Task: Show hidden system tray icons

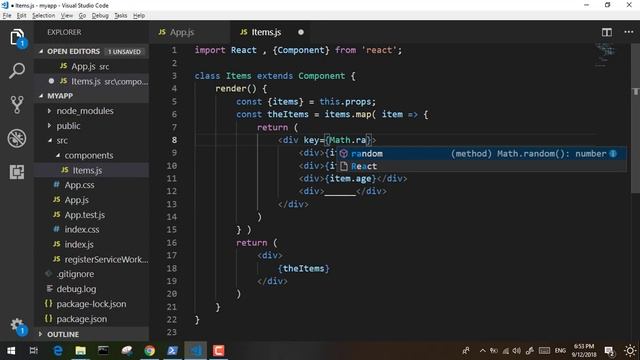Action: pyautogui.click(x=482, y=351)
